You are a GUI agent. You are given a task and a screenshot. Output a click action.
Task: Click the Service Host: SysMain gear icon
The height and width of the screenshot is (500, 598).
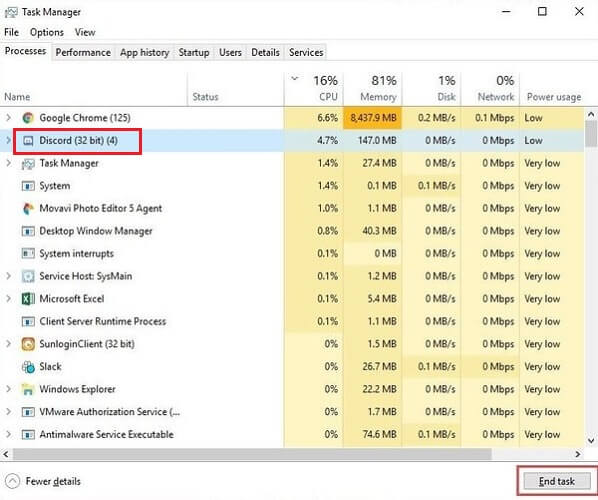coord(28,276)
